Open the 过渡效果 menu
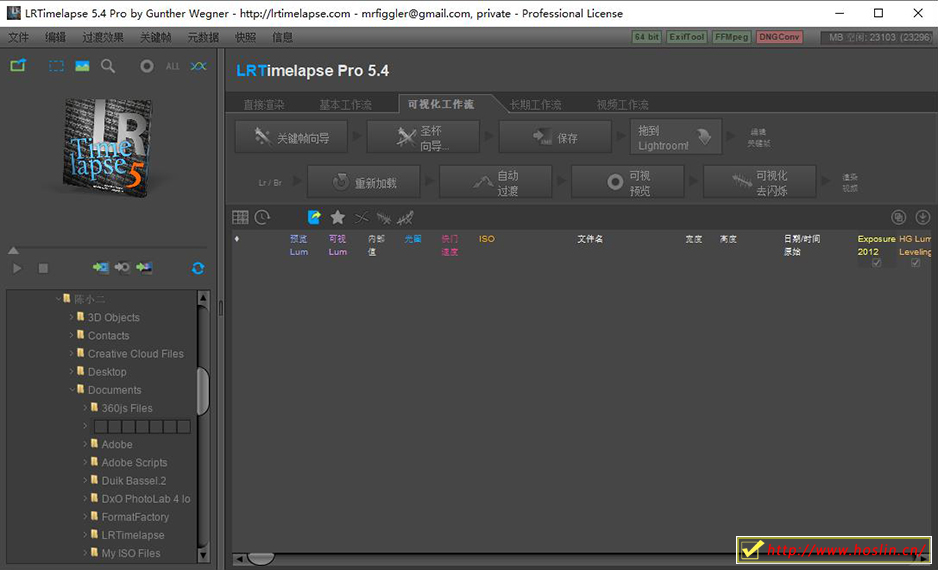The height and width of the screenshot is (570, 938). [103, 37]
